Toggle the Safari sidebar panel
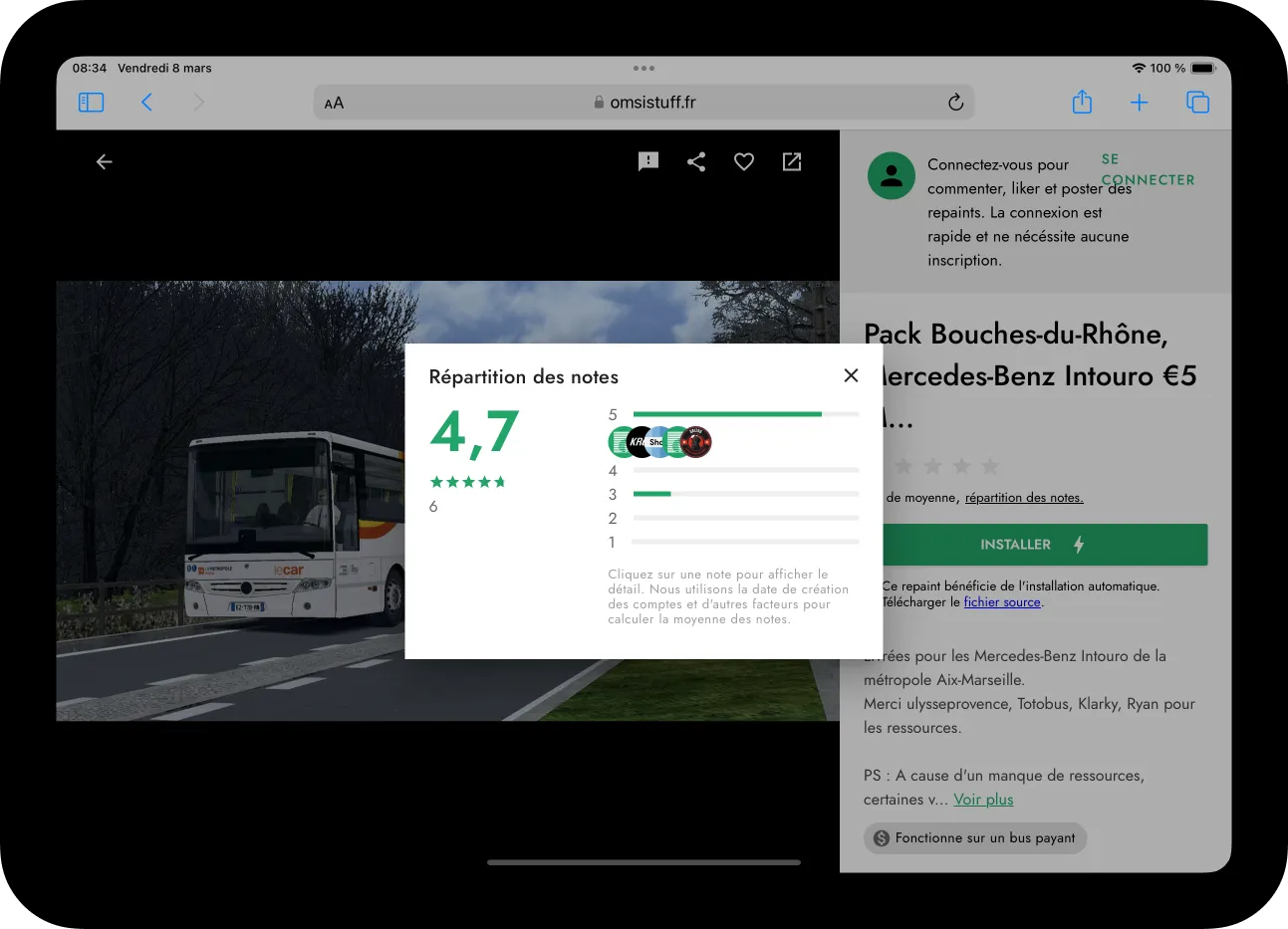Viewport: 1288px width, 929px height. [91, 103]
